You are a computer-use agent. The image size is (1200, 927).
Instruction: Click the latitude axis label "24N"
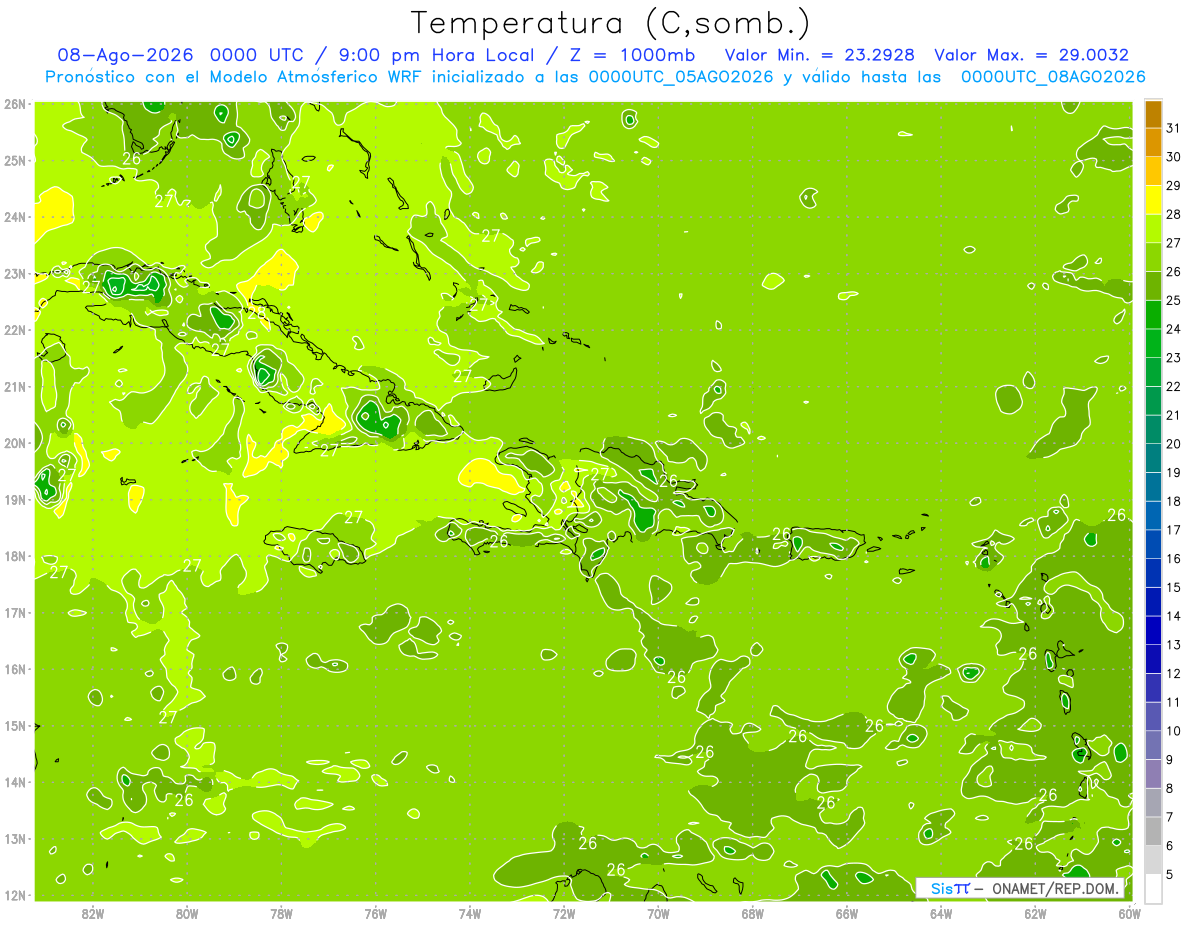coord(15,217)
